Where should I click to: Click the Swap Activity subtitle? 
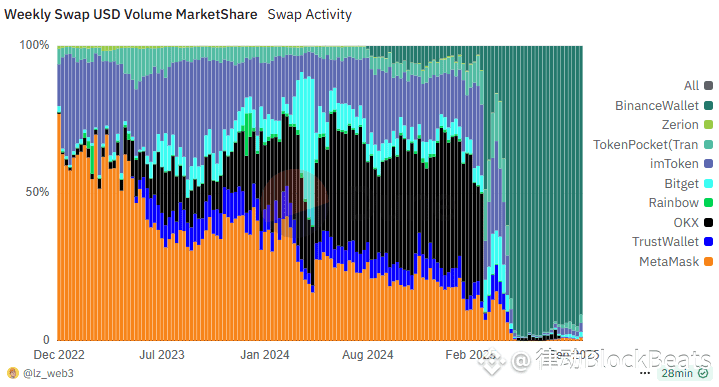pos(310,14)
